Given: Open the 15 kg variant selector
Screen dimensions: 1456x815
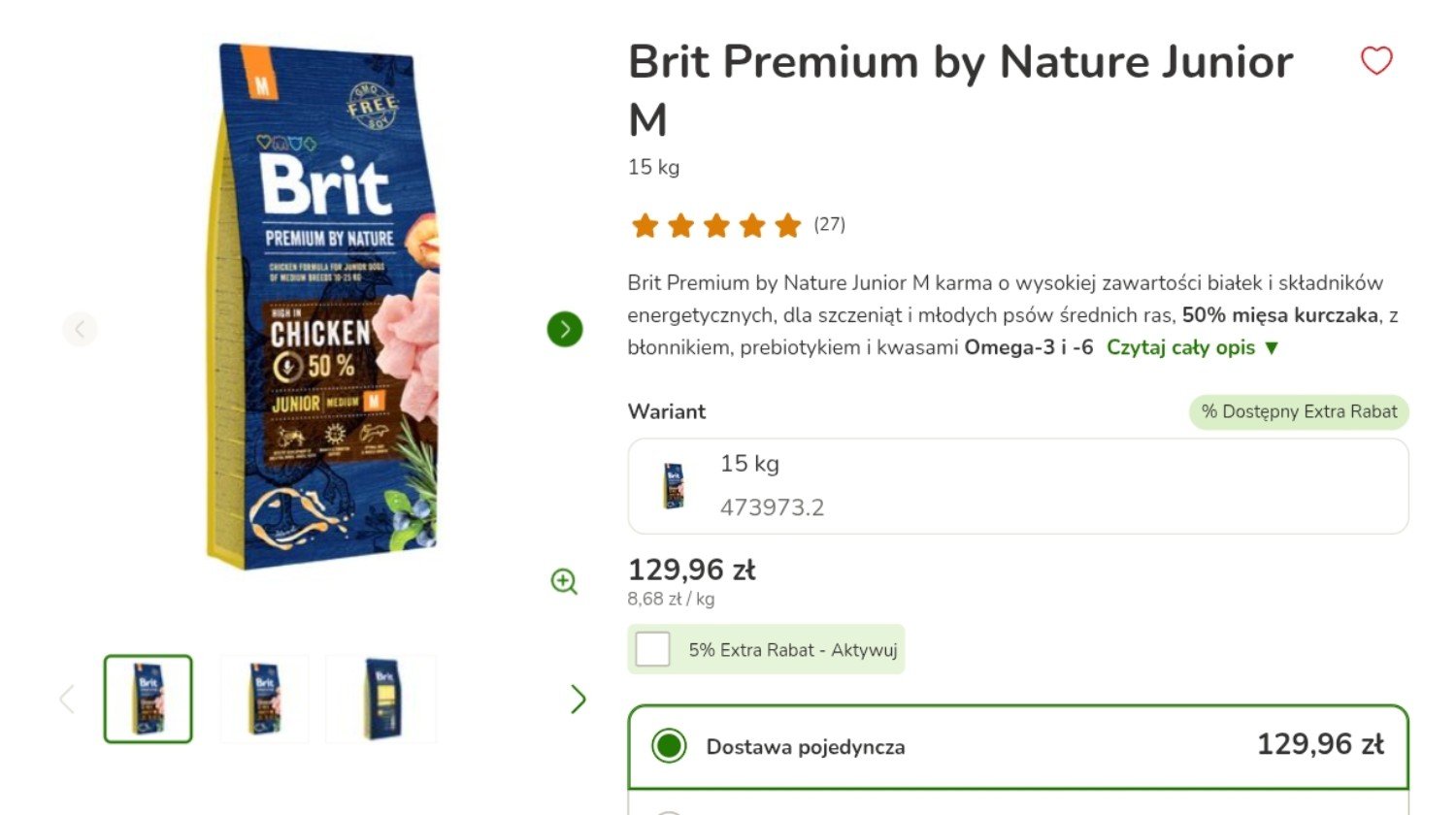Looking at the screenshot, I should click(1018, 486).
